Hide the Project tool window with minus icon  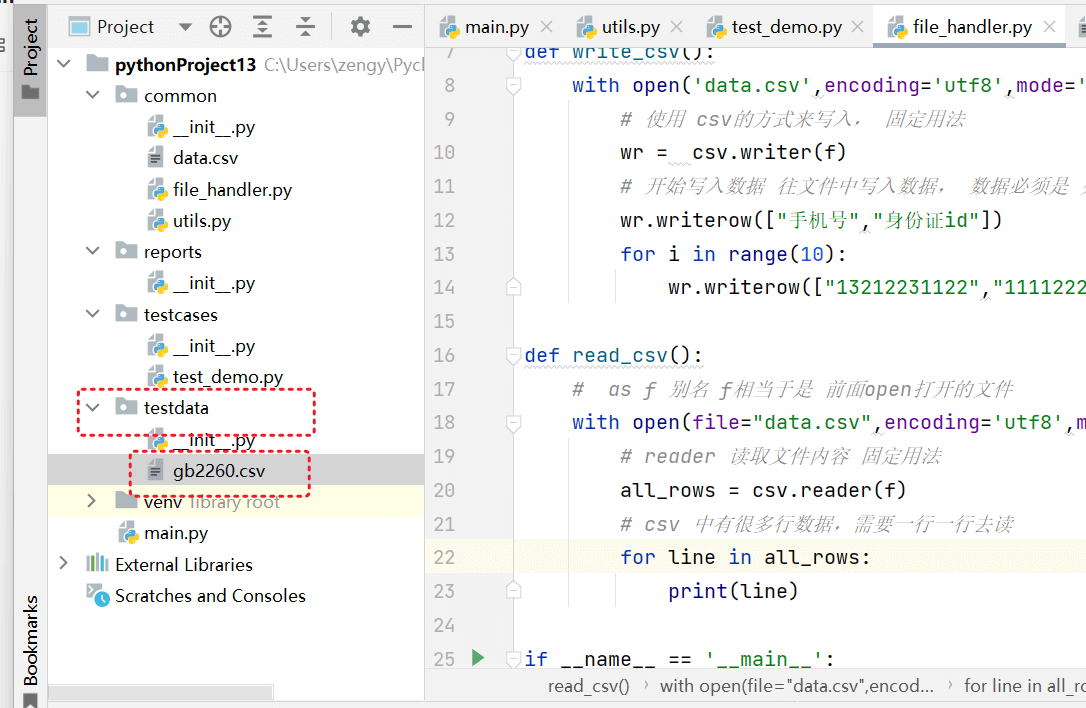[402, 27]
